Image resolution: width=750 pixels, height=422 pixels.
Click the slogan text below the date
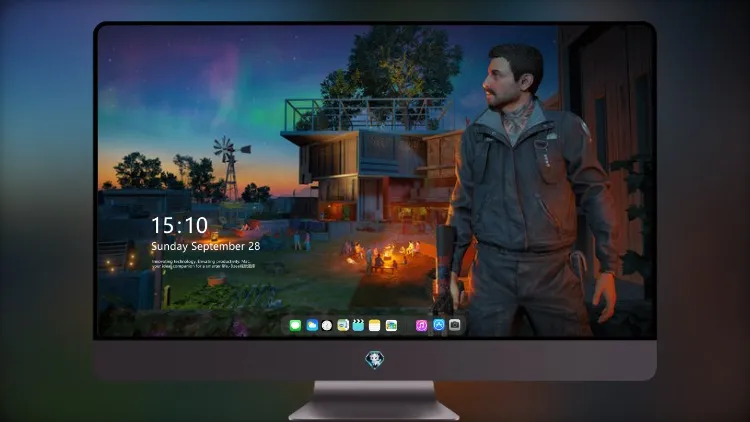(203, 264)
